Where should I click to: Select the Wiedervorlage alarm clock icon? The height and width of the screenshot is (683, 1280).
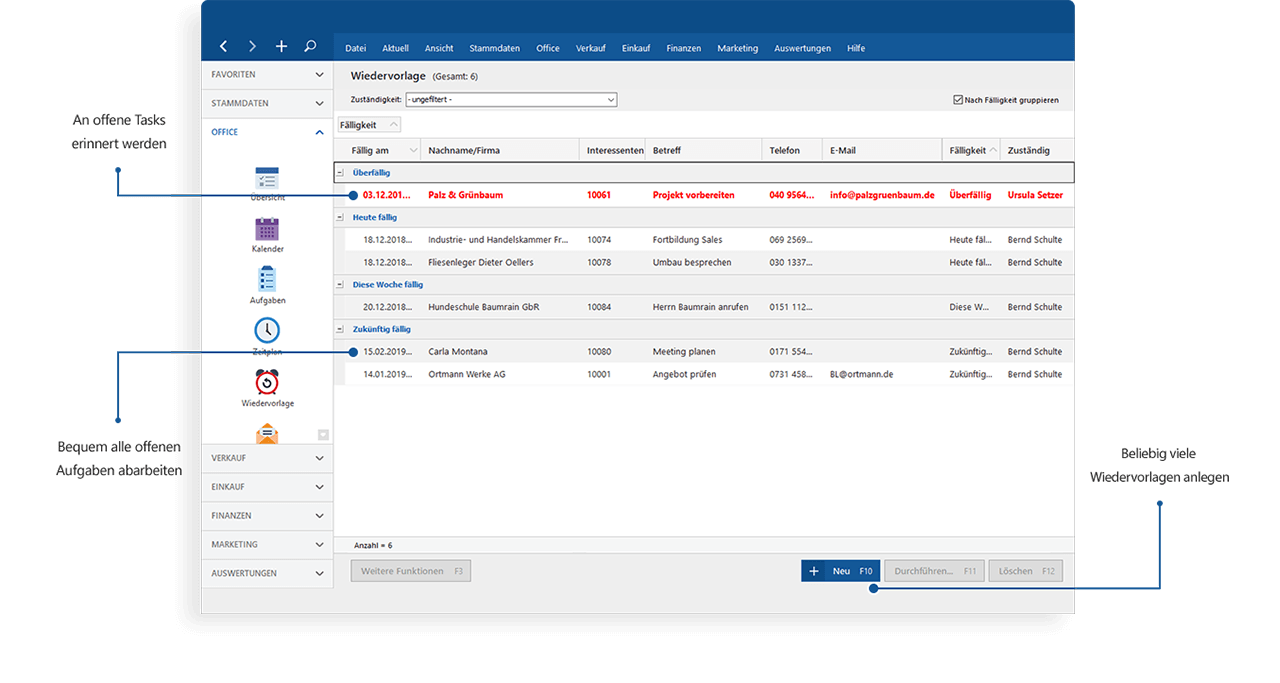[267, 383]
